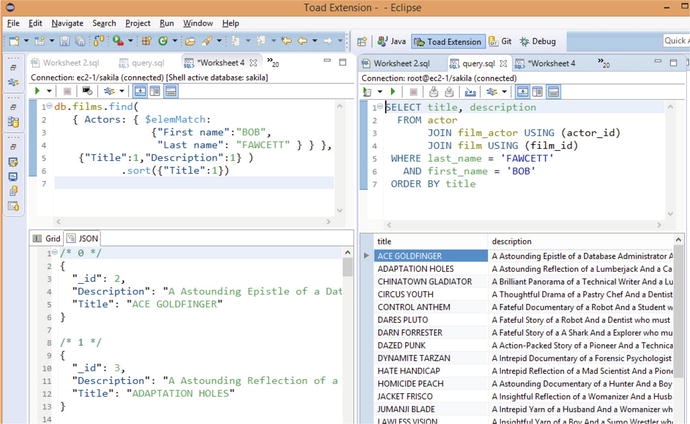The height and width of the screenshot is (424, 690).
Task: Show hidden editors list in left tab bar
Action: 272,63
